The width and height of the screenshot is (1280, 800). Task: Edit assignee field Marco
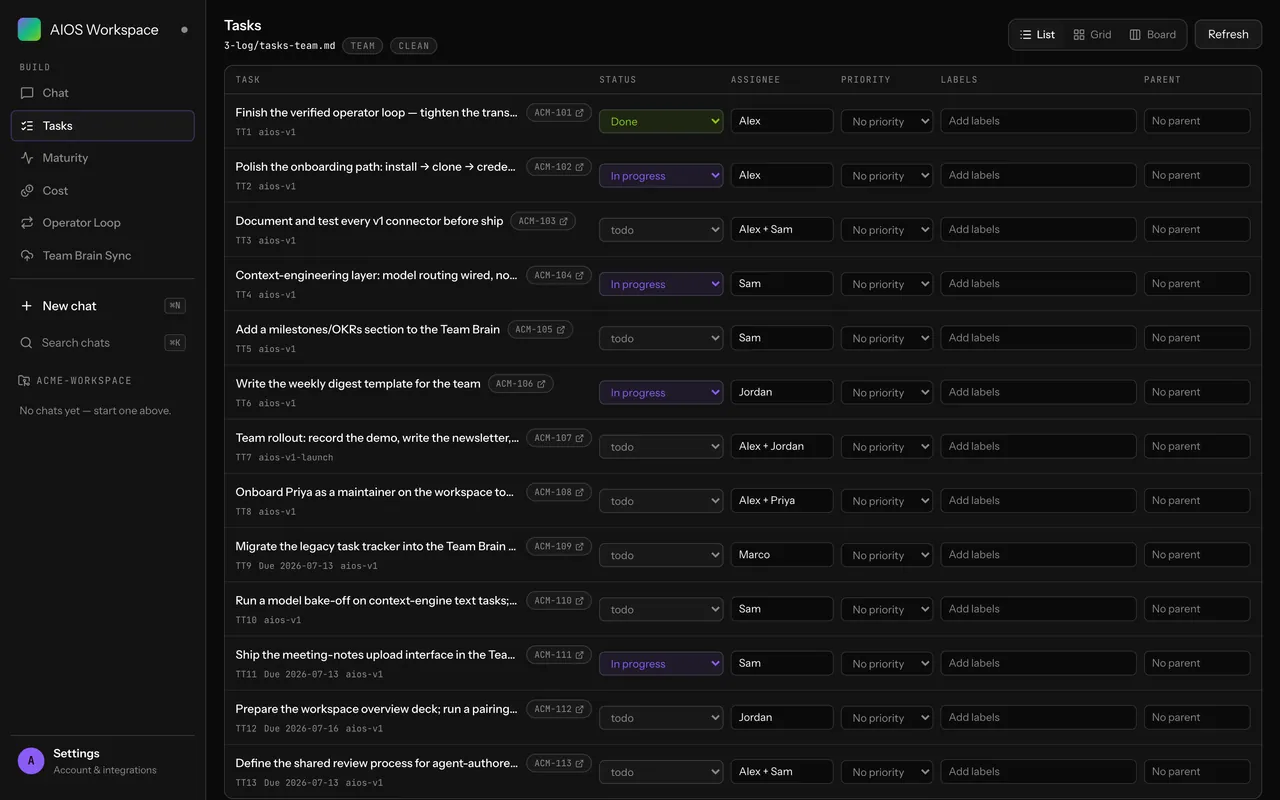[782, 555]
